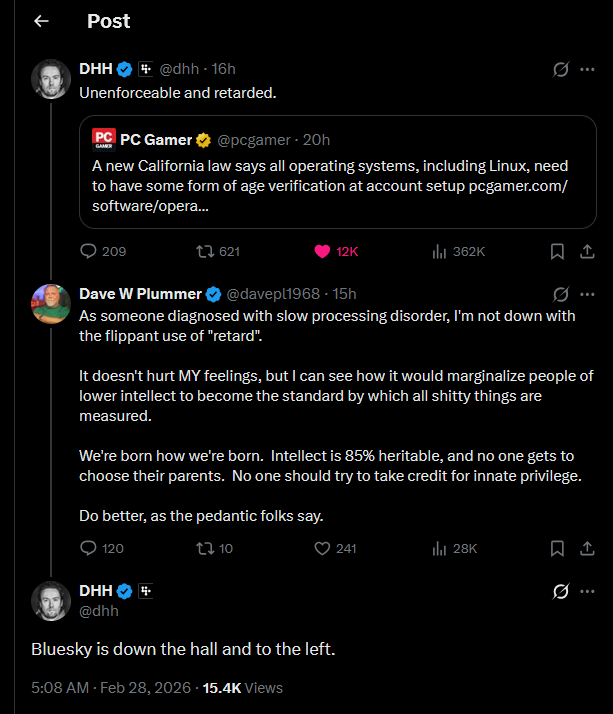The image size is (613, 714).
Task: Open more options on DHH's first post
Action: [x=587, y=69]
